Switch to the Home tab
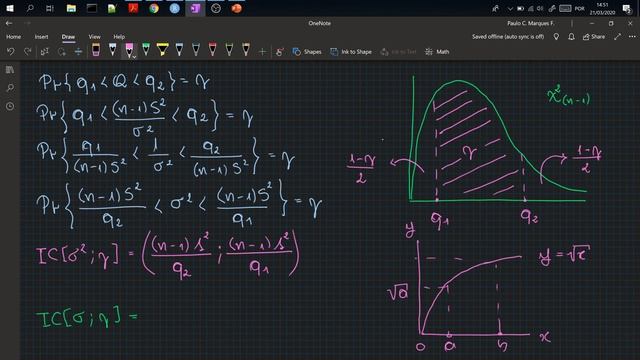Viewport: 640px width, 360px height. tap(13, 37)
